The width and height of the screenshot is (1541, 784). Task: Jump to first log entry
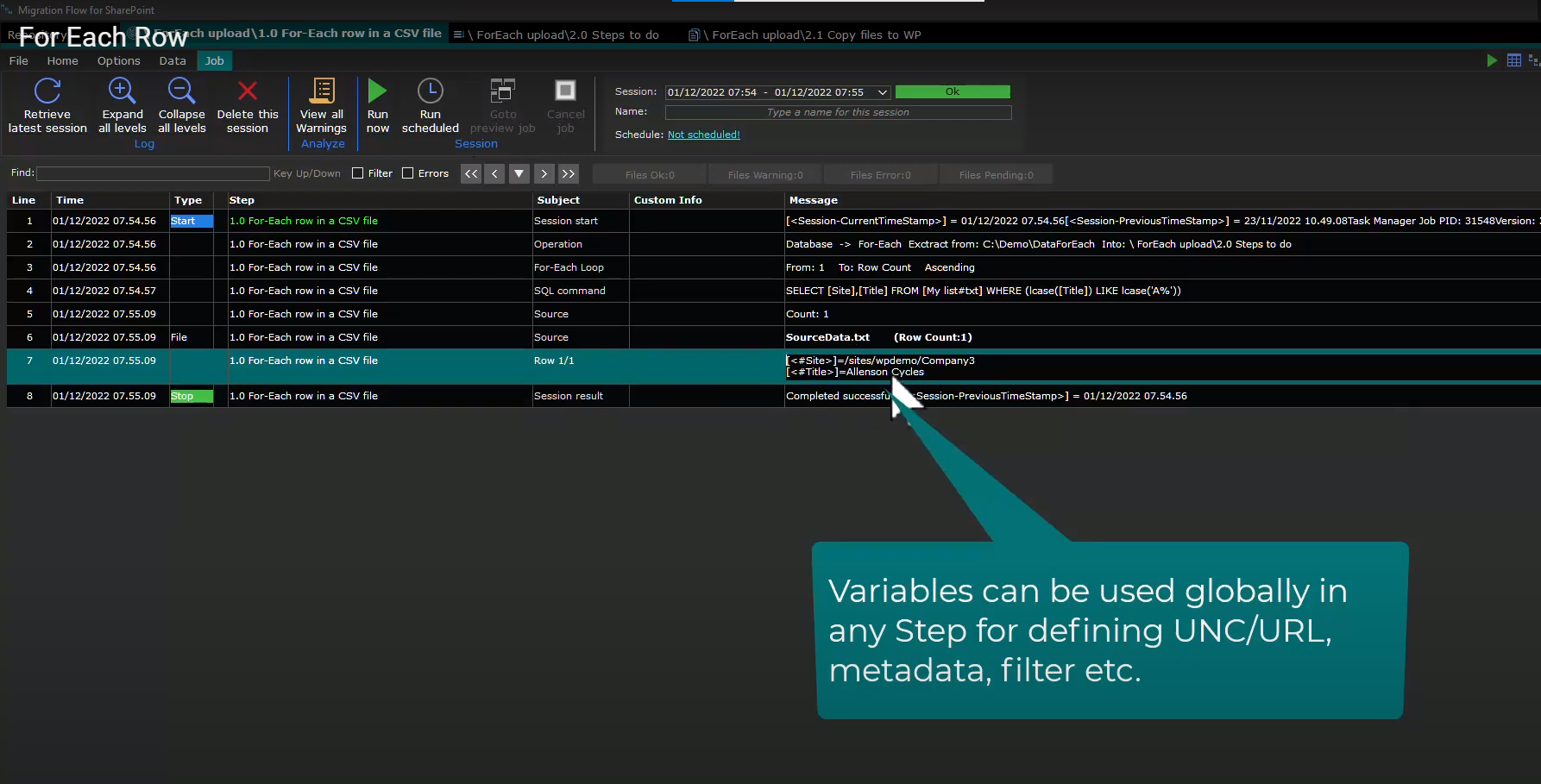pyautogui.click(x=471, y=173)
